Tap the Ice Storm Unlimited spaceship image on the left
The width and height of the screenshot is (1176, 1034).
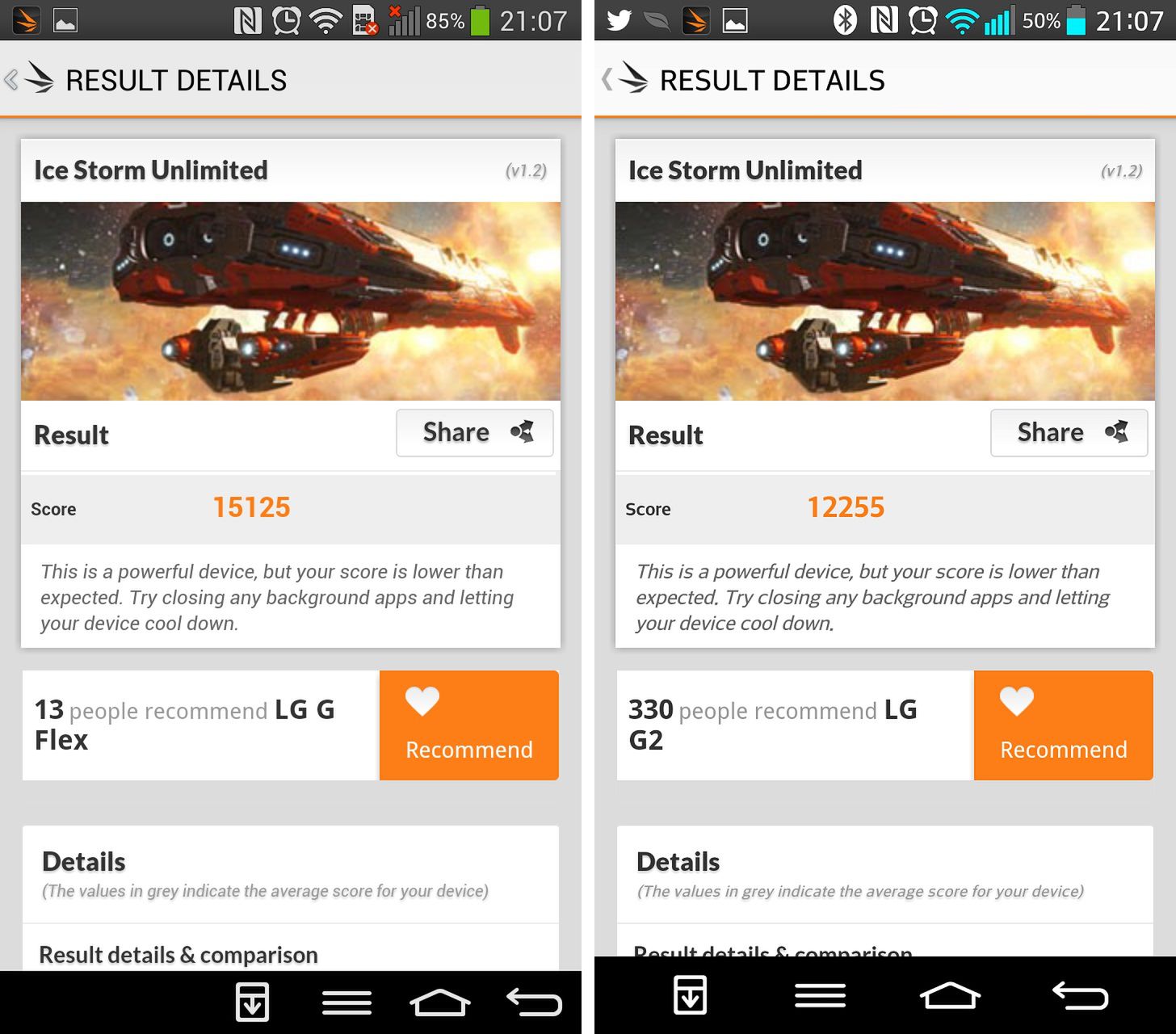pos(291,301)
